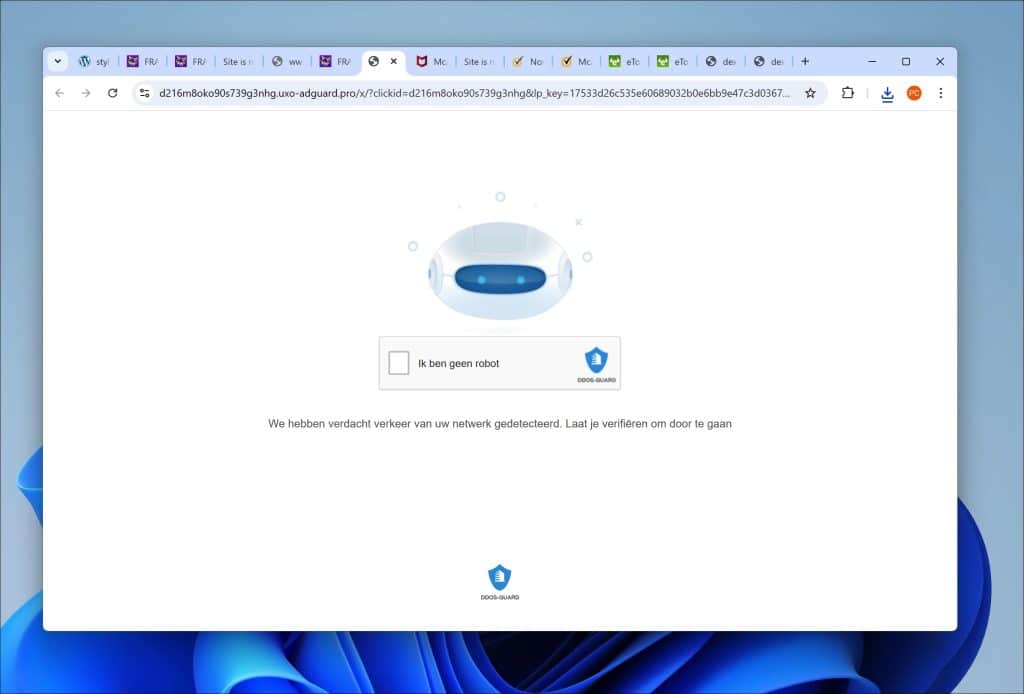Viewport: 1024px width, 694px height.
Task: Click the robot illustration image
Action: [500, 270]
